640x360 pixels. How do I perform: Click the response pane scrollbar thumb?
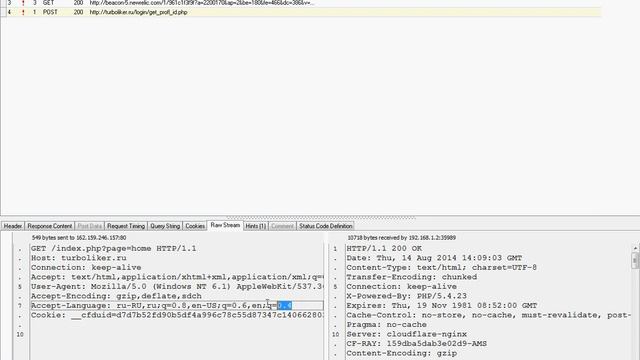coord(636,260)
